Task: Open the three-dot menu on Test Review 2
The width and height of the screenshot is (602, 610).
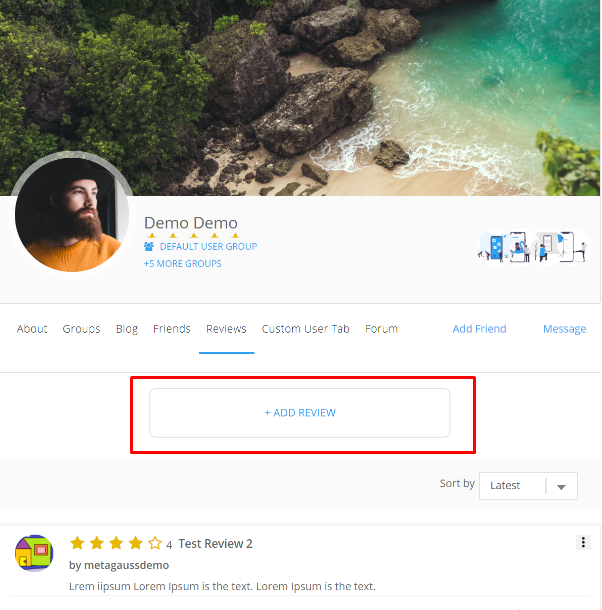Action: pyautogui.click(x=583, y=542)
